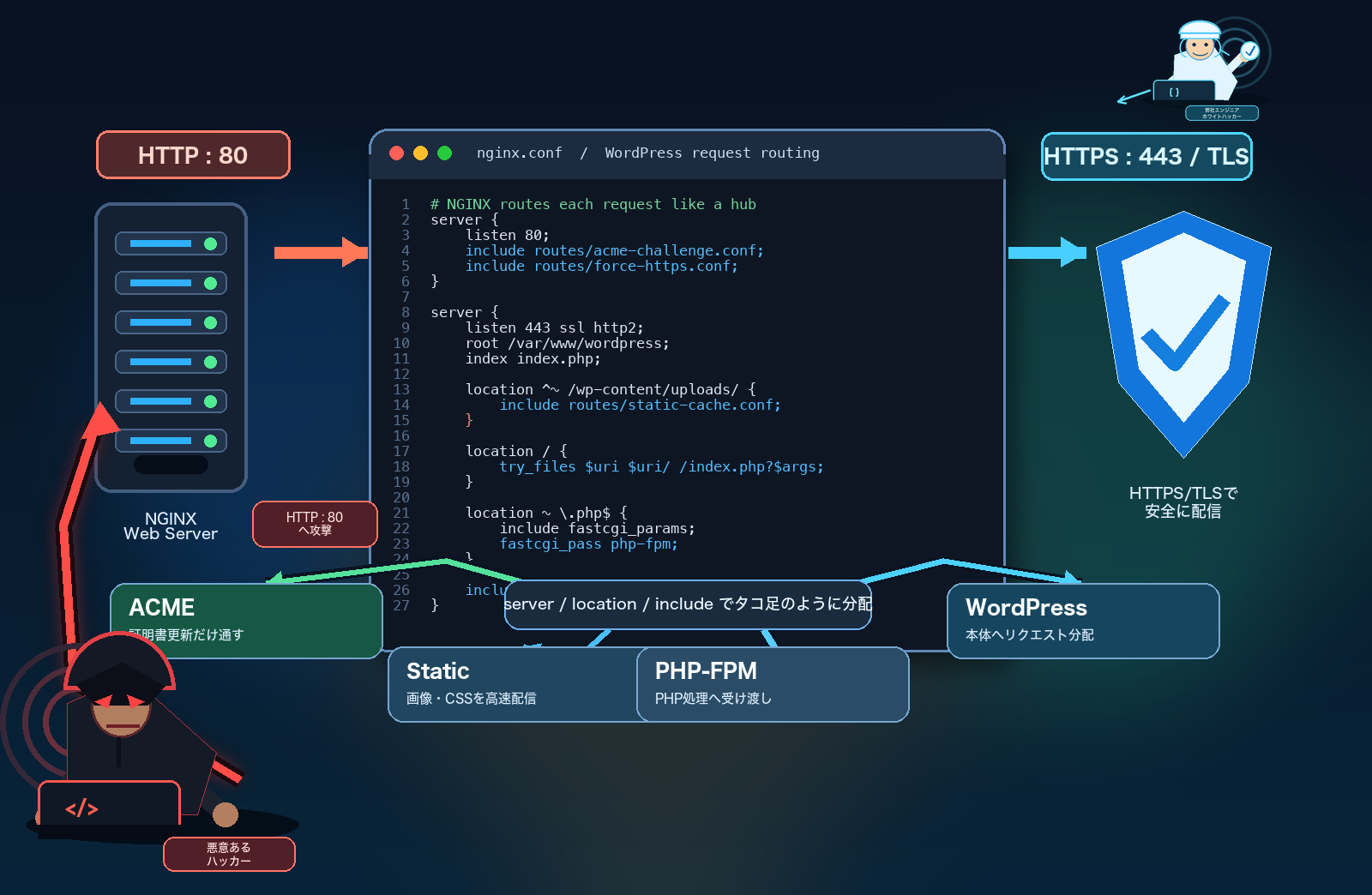The image size is (1372, 895).
Task: Click the comment line '# NGINX routes each request like a hub'
Action: click(x=593, y=204)
